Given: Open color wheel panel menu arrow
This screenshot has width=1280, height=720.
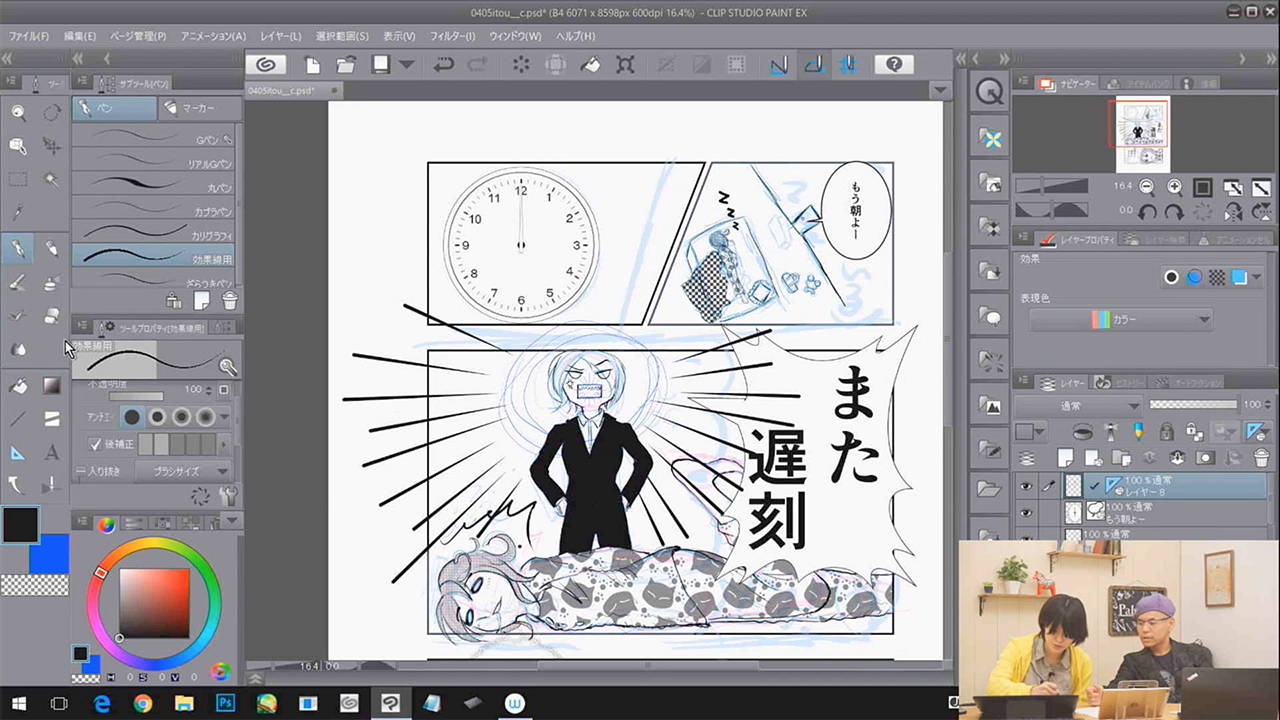Looking at the screenshot, I should coord(232,522).
